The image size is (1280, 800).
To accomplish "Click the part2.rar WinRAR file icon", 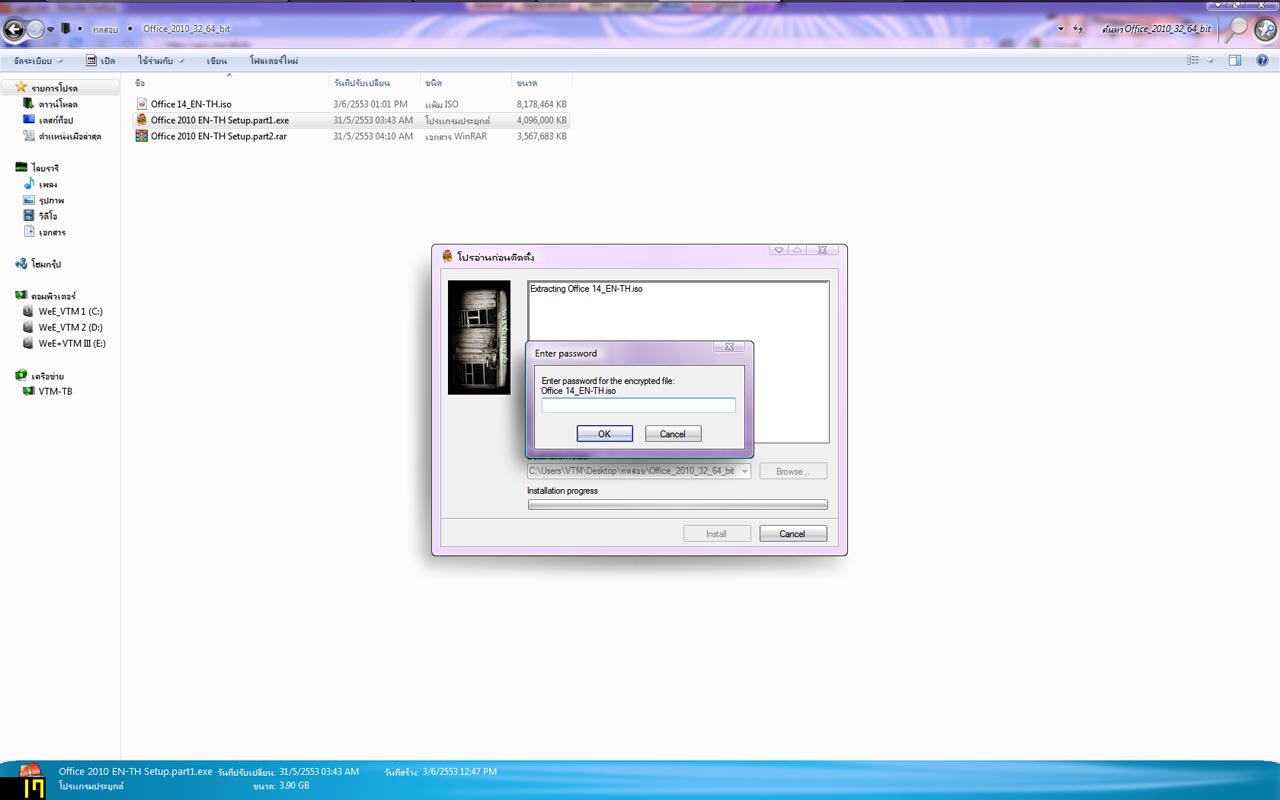I will pos(142,136).
